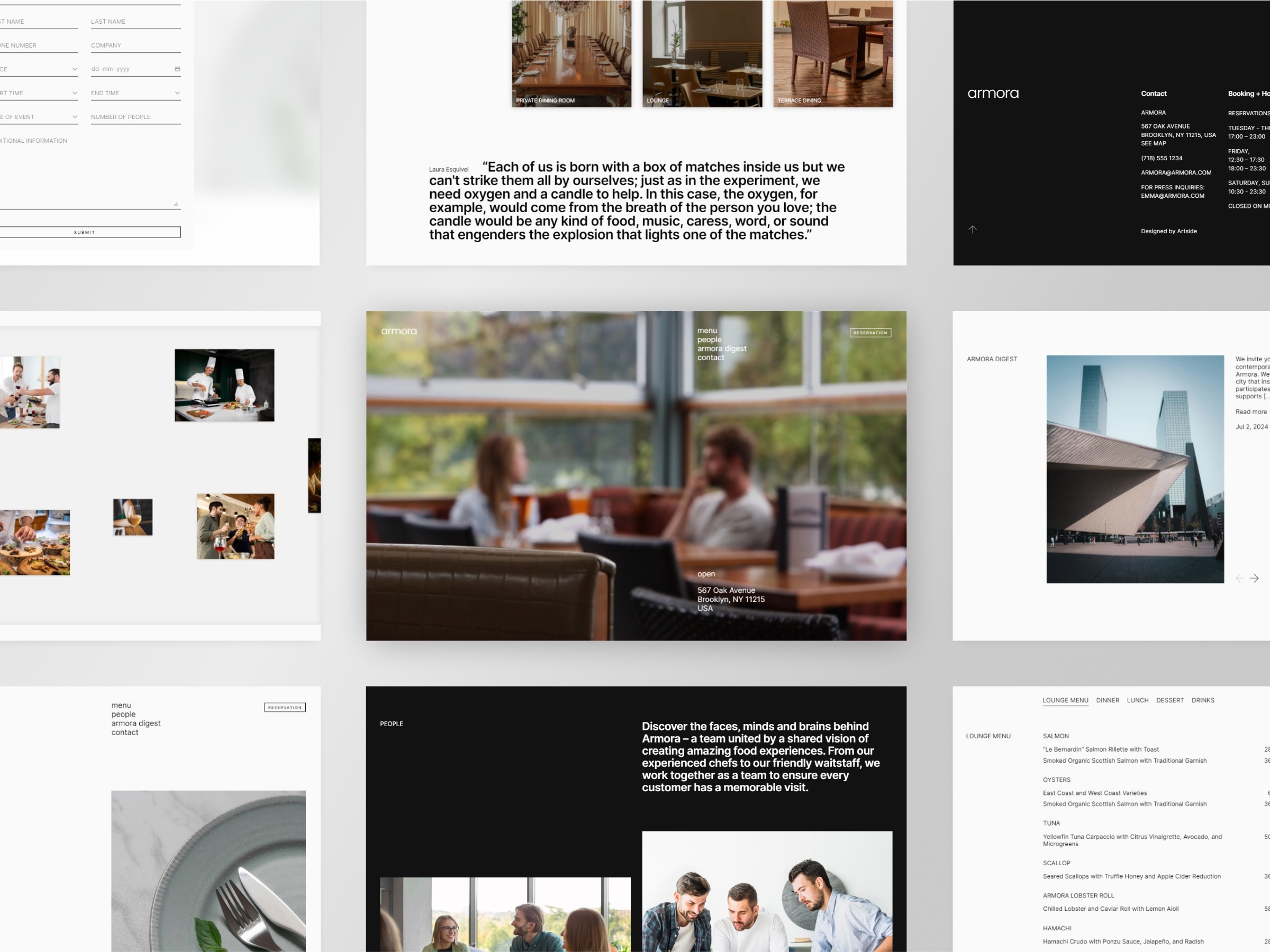This screenshot has height=952, width=1270.
Task: Click SUBMIT button on reservation form
Action: coord(84,232)
